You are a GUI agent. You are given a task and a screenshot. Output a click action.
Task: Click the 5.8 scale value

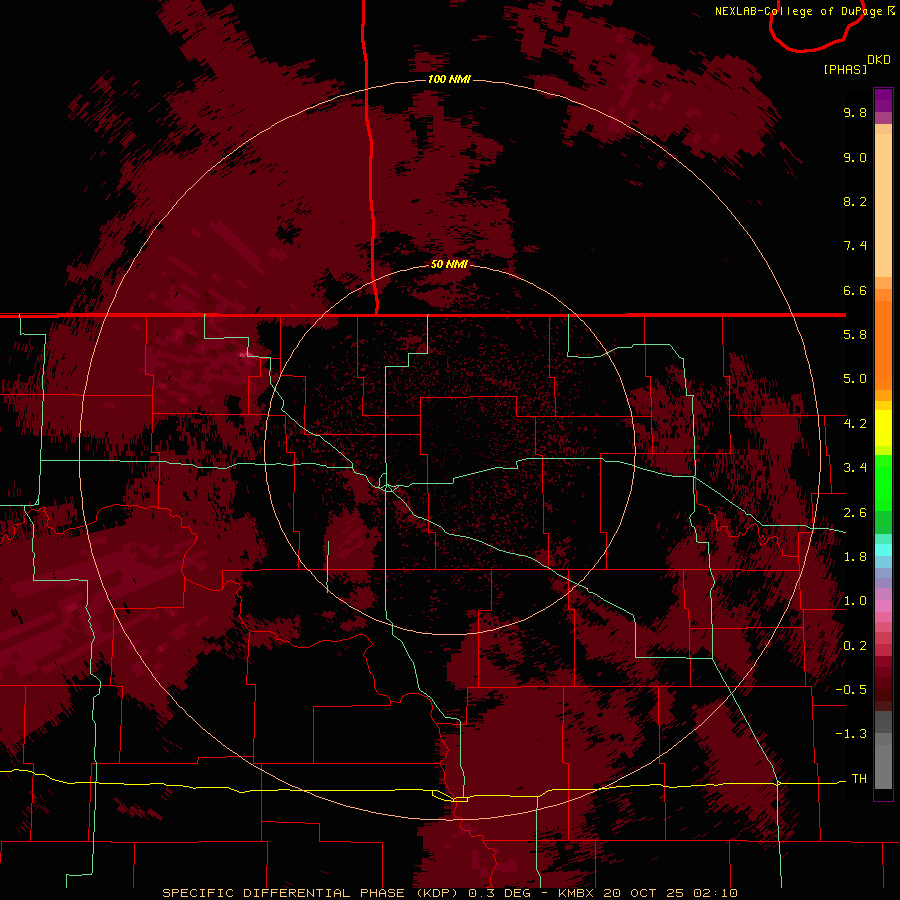pos(855,335)
